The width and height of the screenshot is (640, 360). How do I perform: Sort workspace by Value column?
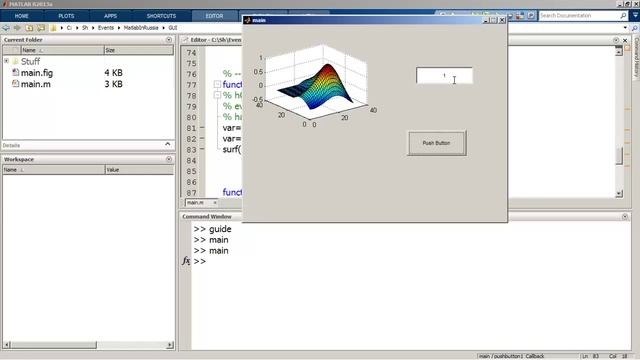click(x=139, y=170)
